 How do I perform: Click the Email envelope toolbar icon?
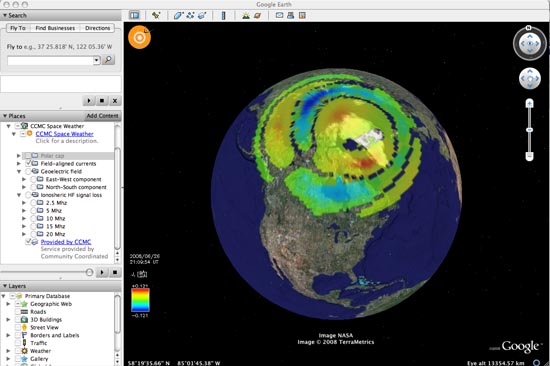279,15
